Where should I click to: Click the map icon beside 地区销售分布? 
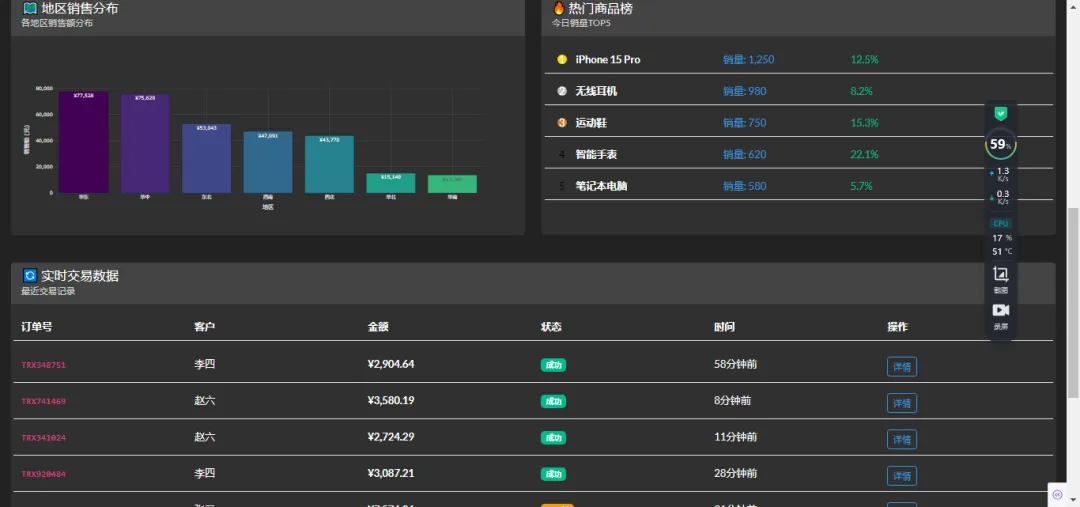[30, 8]
